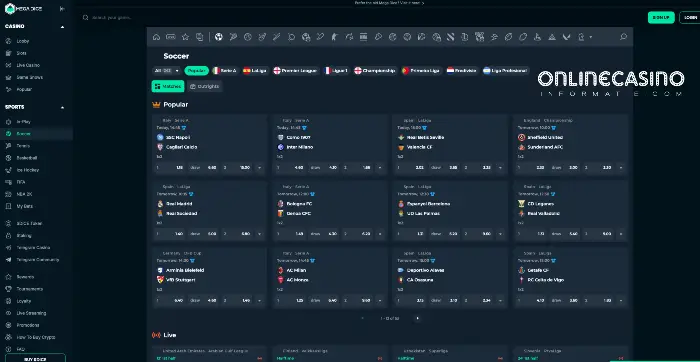Open the AC Milan match
Viewport: 700px width, 362px height.
pos(296,270)
